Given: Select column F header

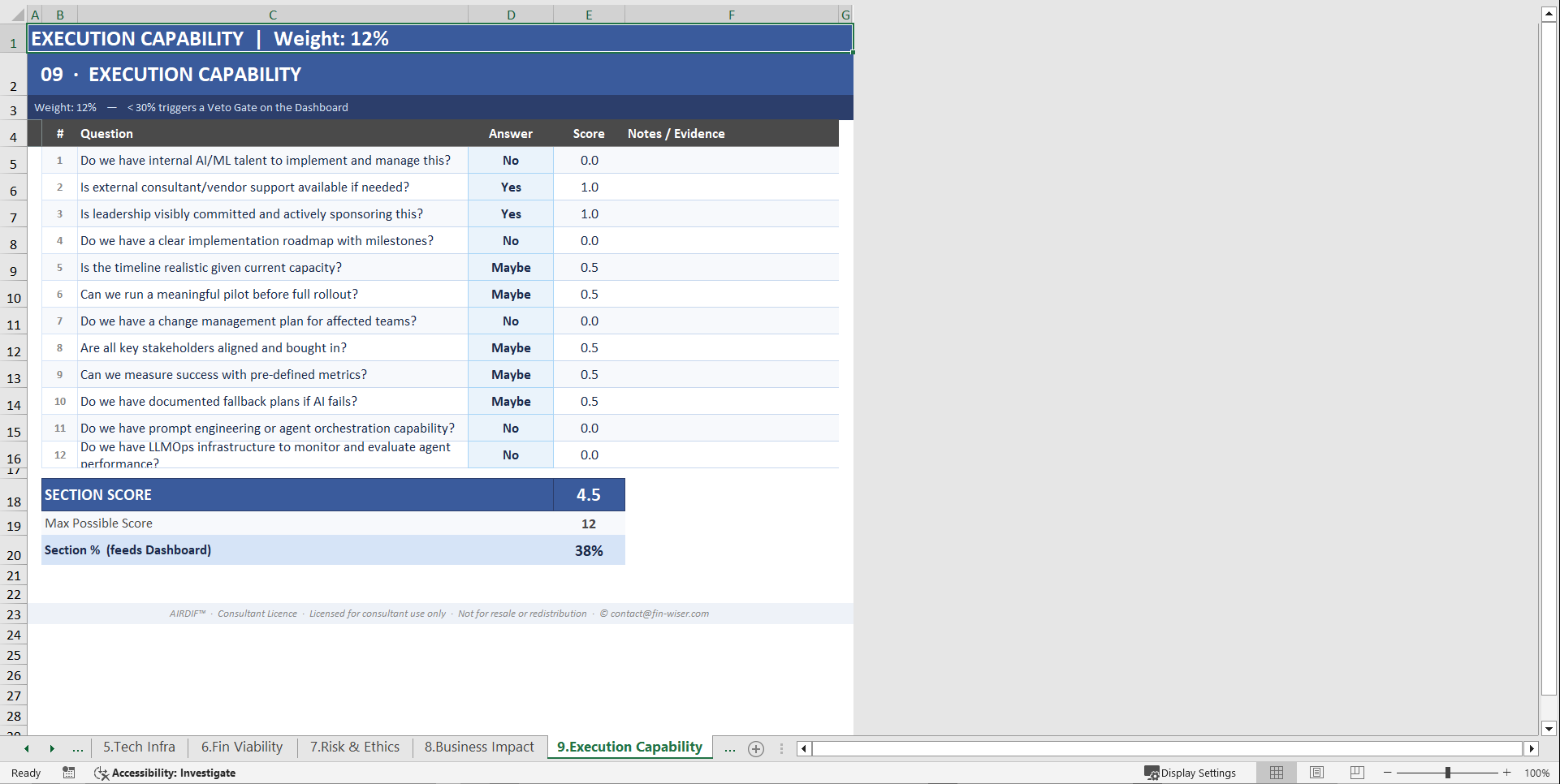Looking at the screenshot, I should tap(732, 15).
